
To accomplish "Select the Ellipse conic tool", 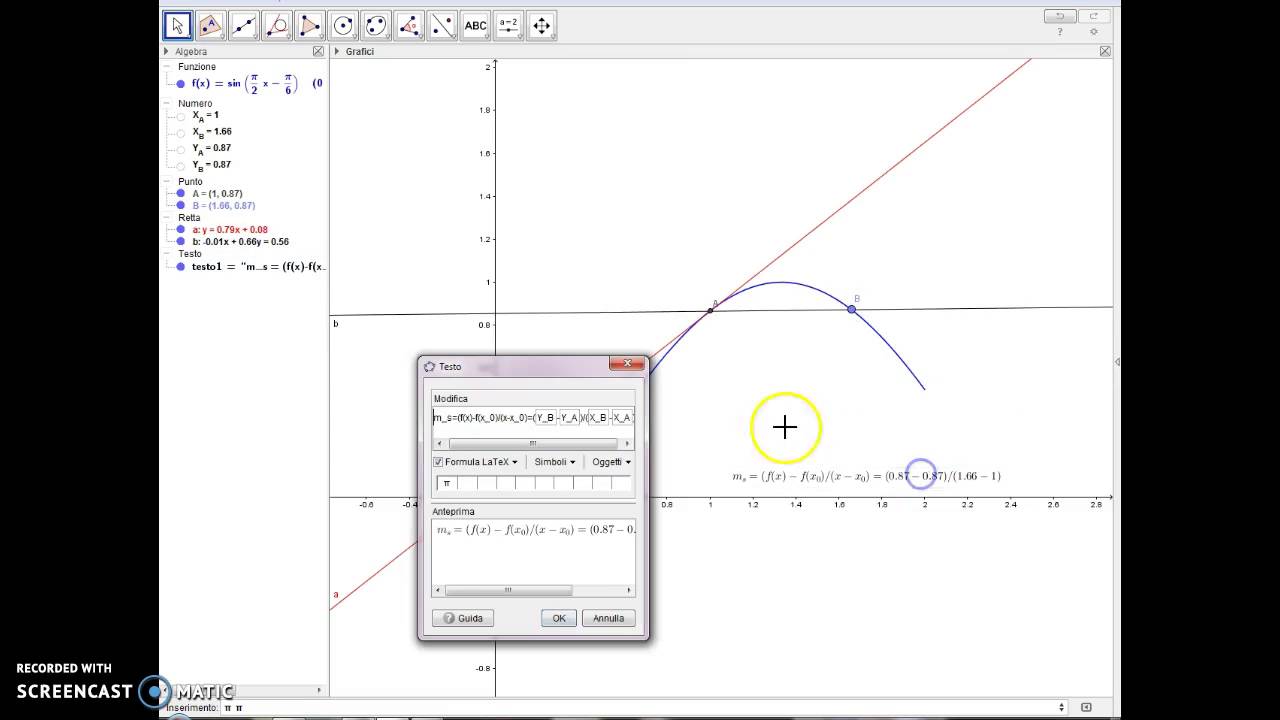I will (x=376, y=26).
